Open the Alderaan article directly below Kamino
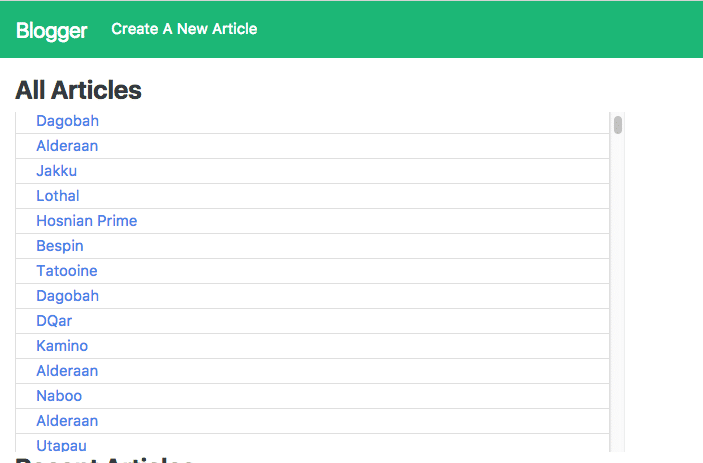 (67, 371)
